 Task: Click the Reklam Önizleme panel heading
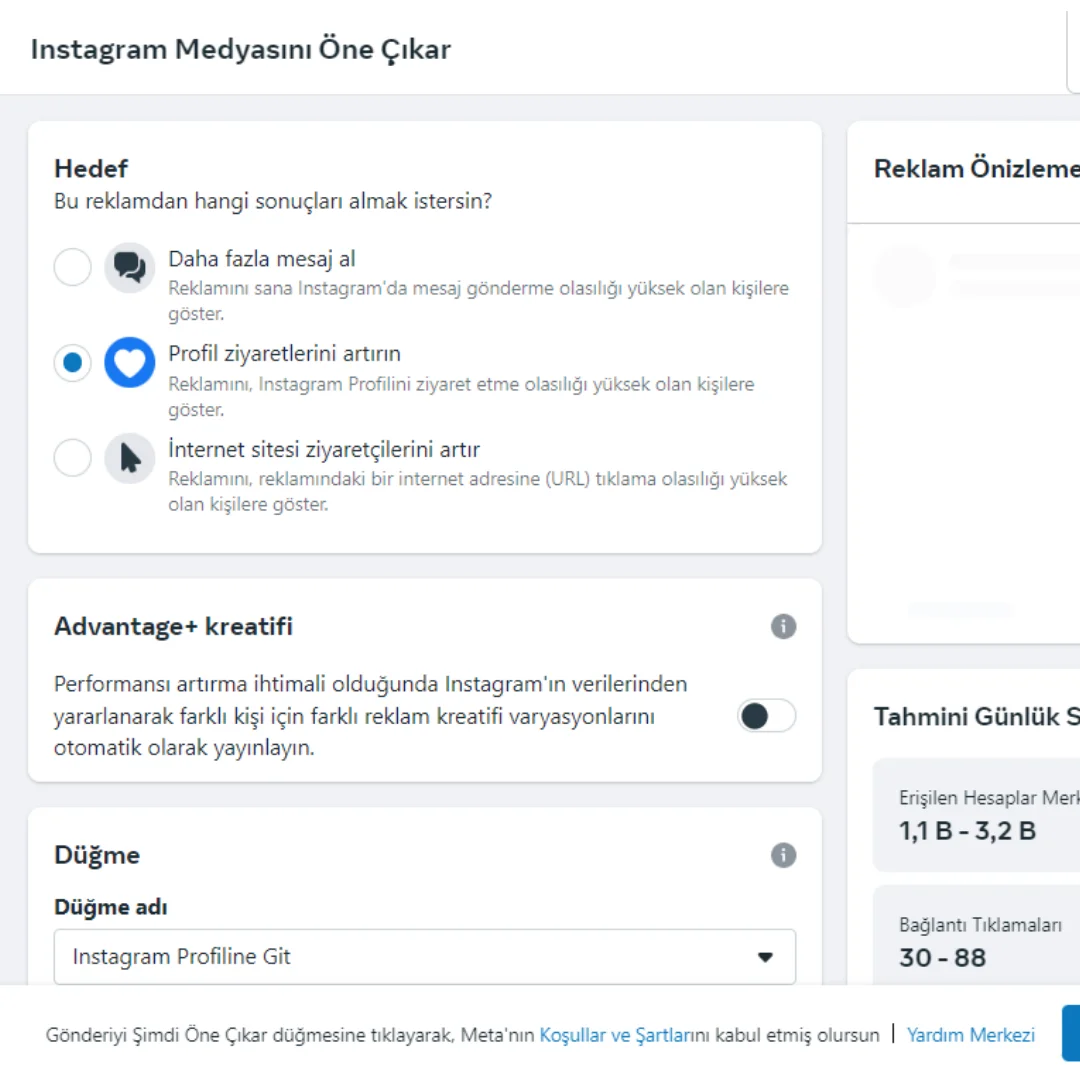[x=975, y=168]
